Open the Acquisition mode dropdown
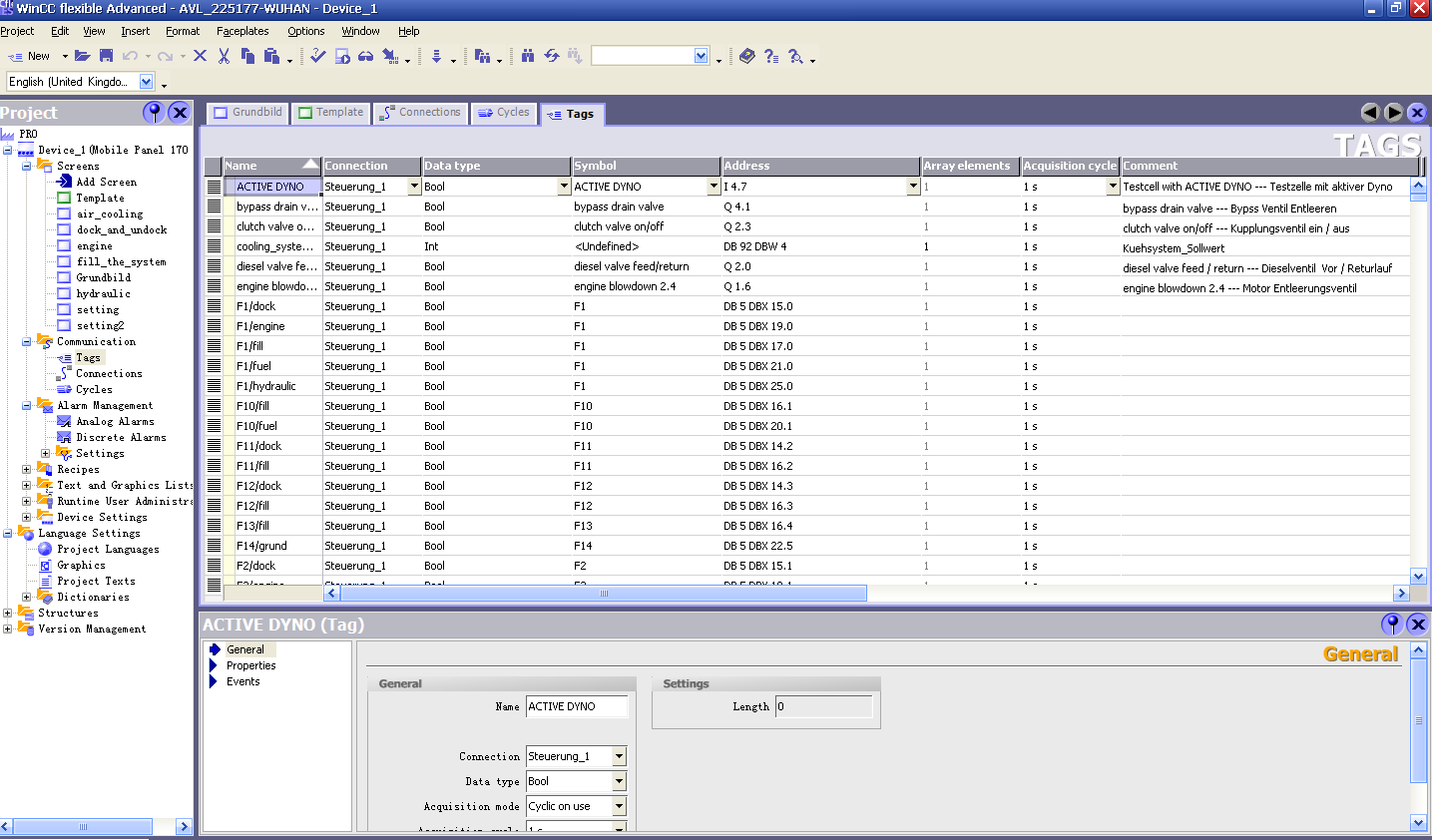 tap(619, 806)
